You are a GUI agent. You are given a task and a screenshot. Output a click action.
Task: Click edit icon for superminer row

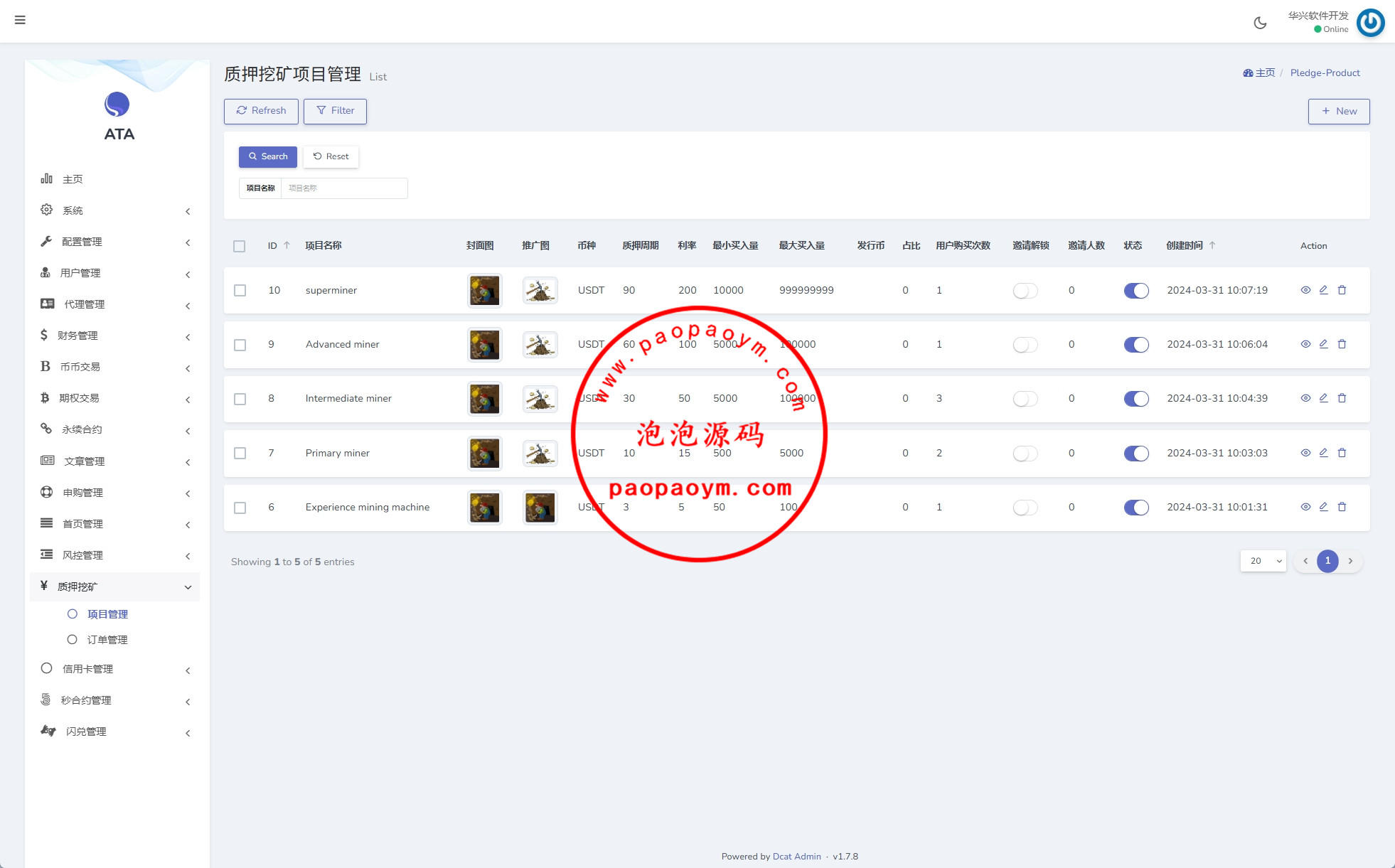[x=1323, y=290]
